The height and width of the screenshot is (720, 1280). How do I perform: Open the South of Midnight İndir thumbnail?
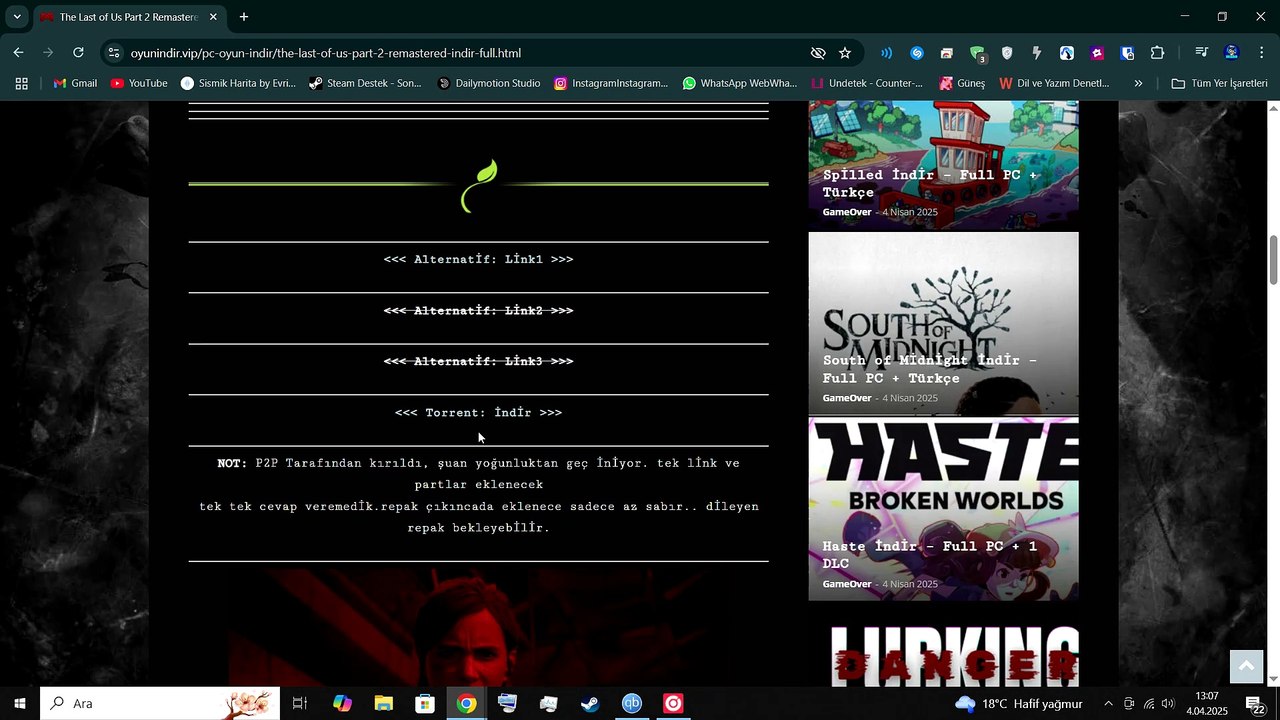(943, 323)
